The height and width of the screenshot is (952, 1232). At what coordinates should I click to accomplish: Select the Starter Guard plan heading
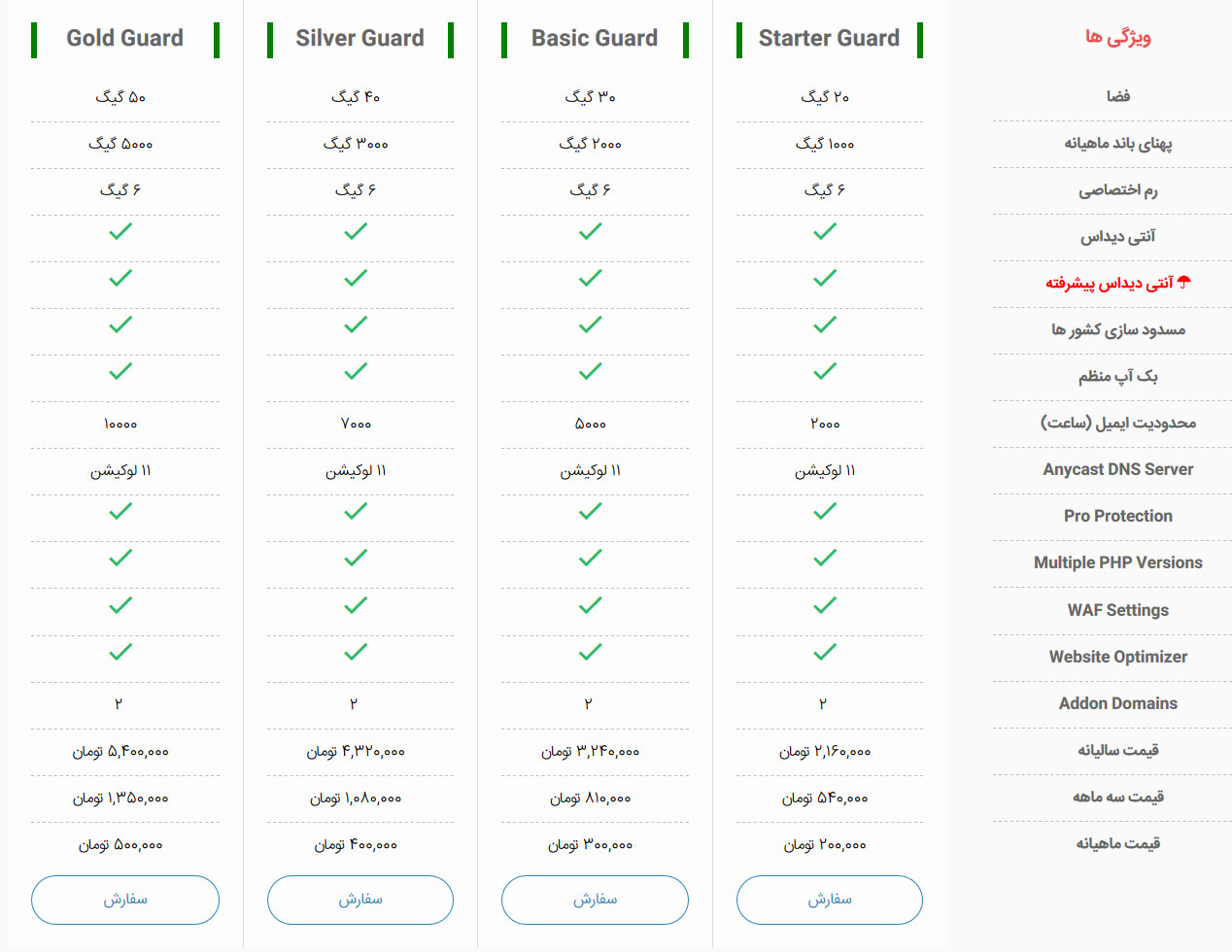[829, 38]
